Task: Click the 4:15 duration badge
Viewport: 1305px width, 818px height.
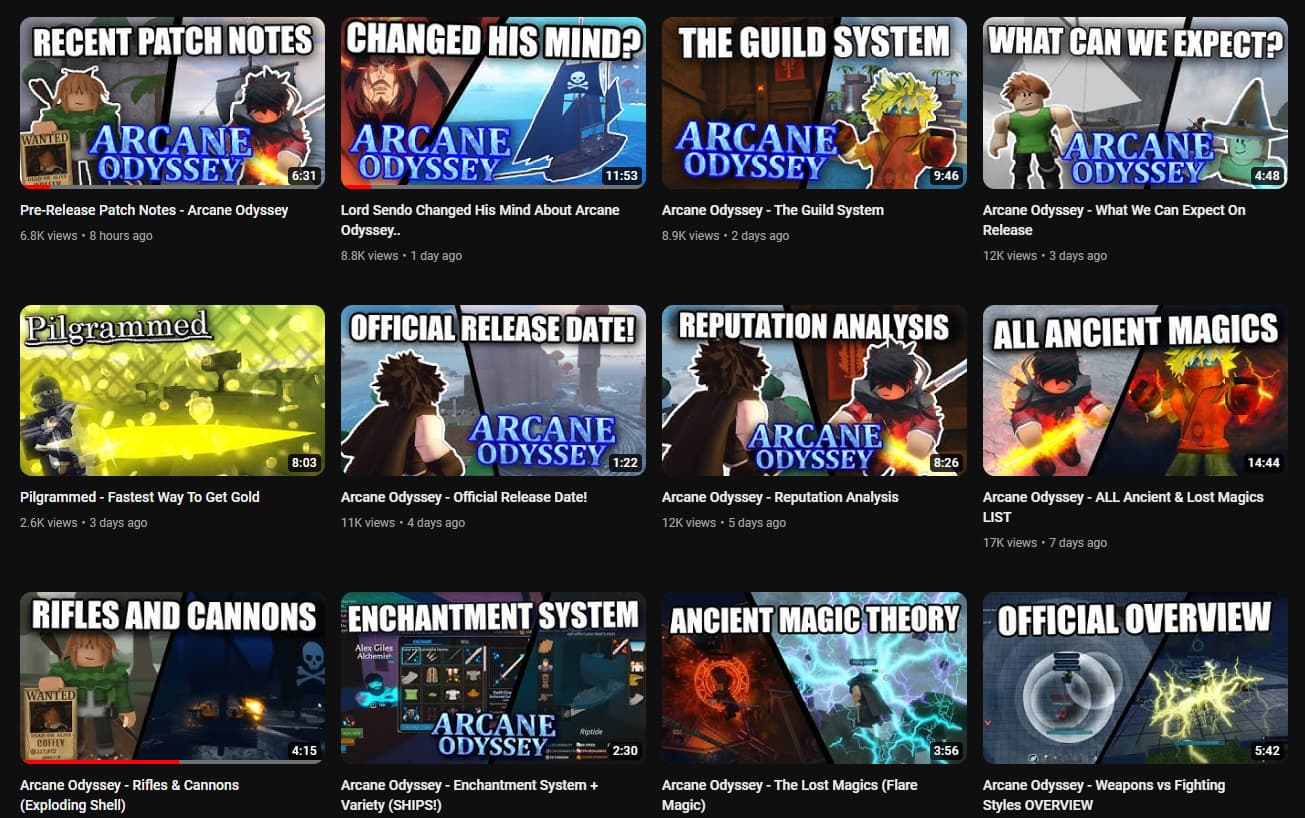Action: pyautogui.click(x=303, y=751)
